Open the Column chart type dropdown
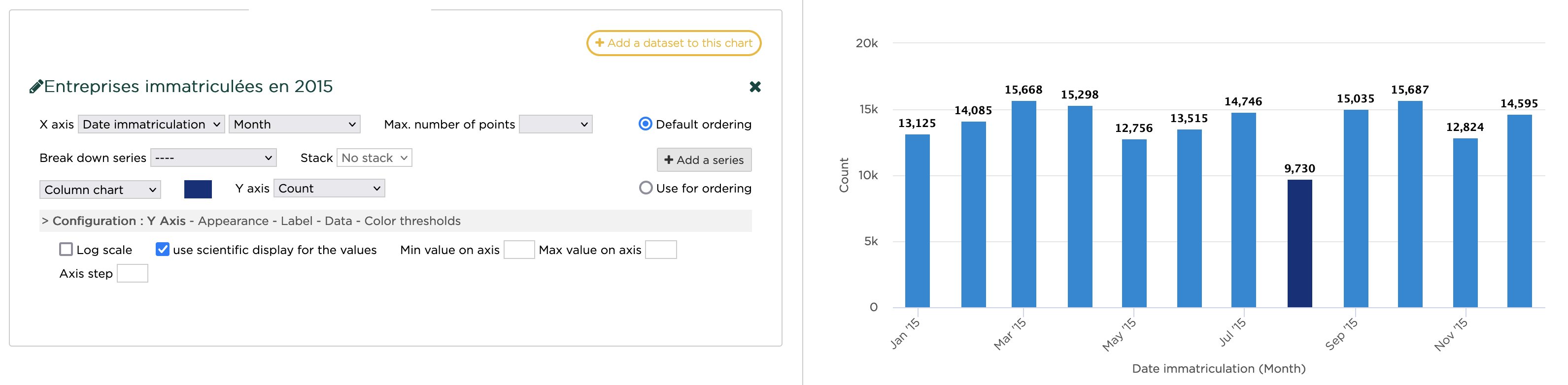1568x385 pixels. tap(101, 190)
